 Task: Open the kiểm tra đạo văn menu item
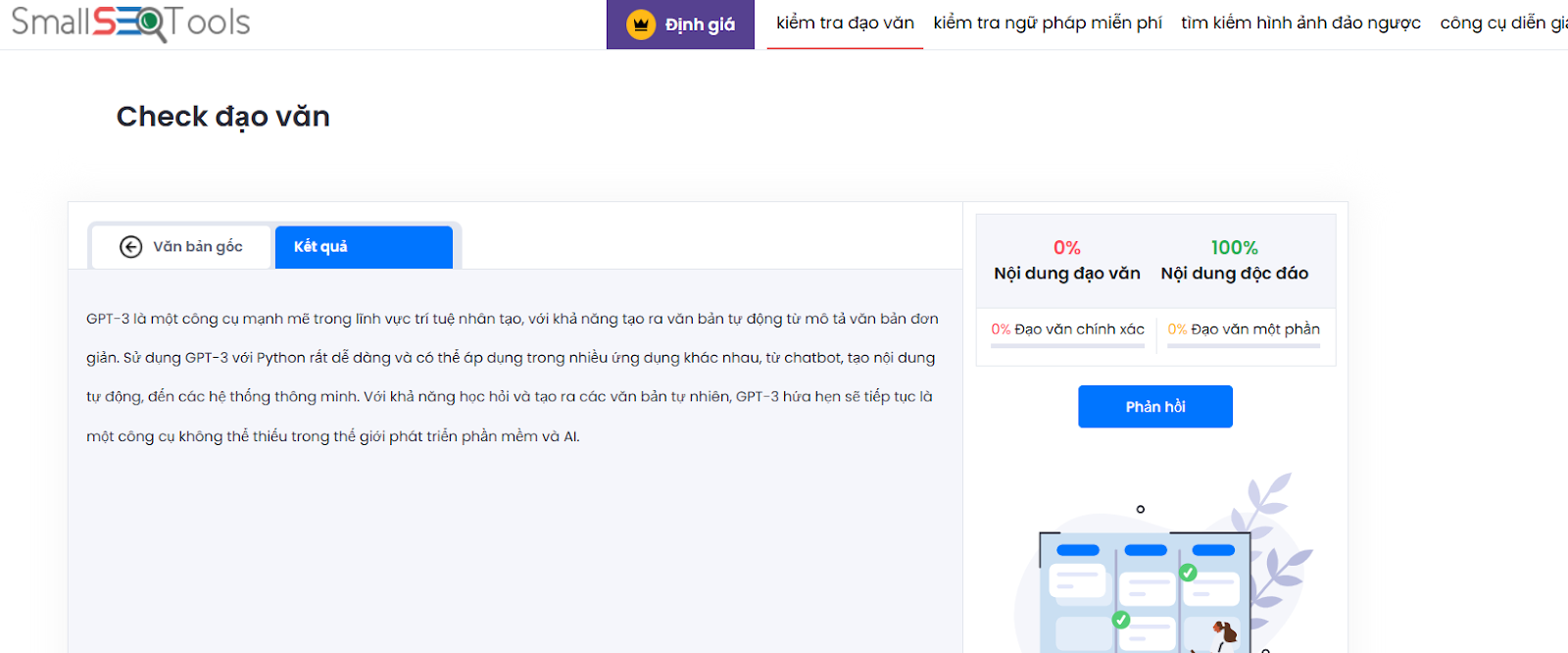pyautogui.click(x=845, y=24)
